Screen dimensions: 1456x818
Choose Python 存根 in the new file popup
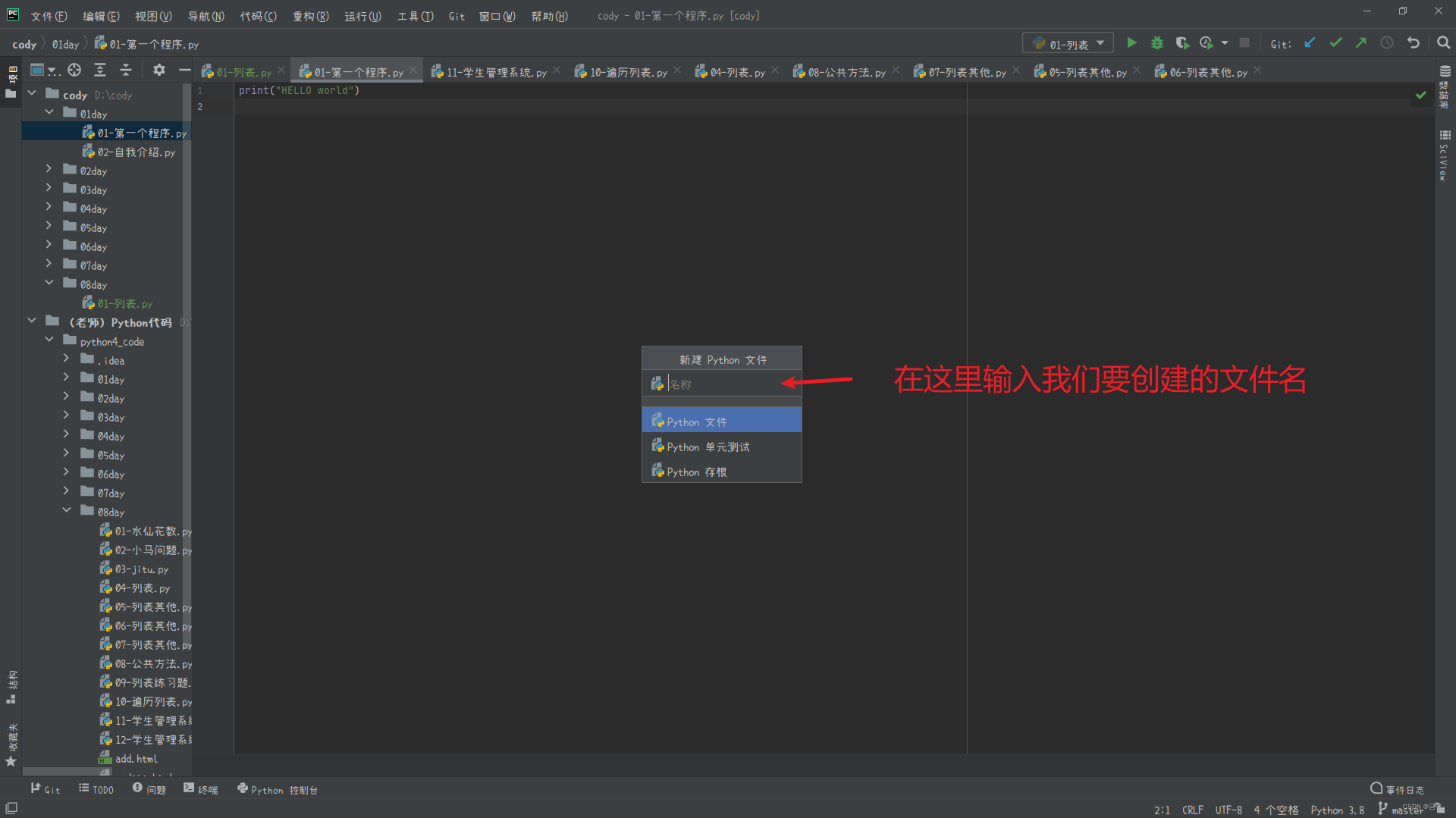coord(722,472)
